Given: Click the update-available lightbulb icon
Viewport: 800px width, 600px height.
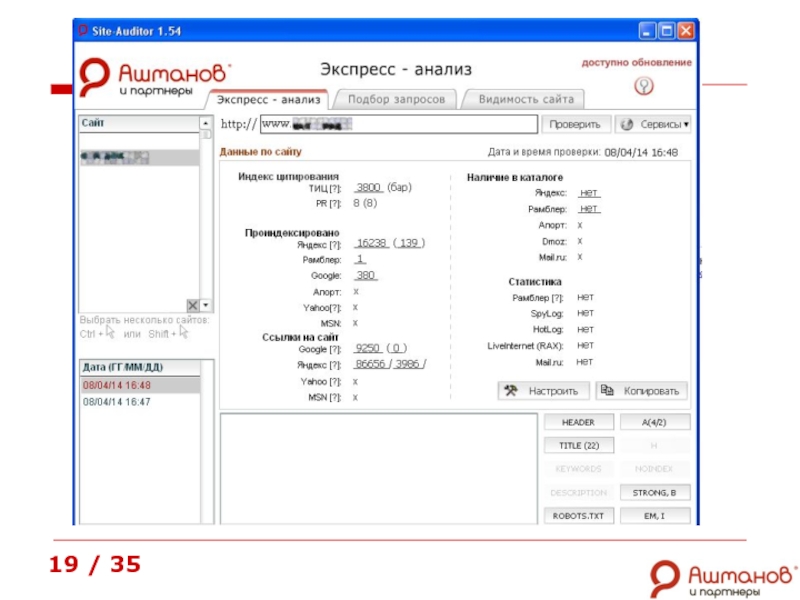Looking at the screenshot, I should coord(643,86).
